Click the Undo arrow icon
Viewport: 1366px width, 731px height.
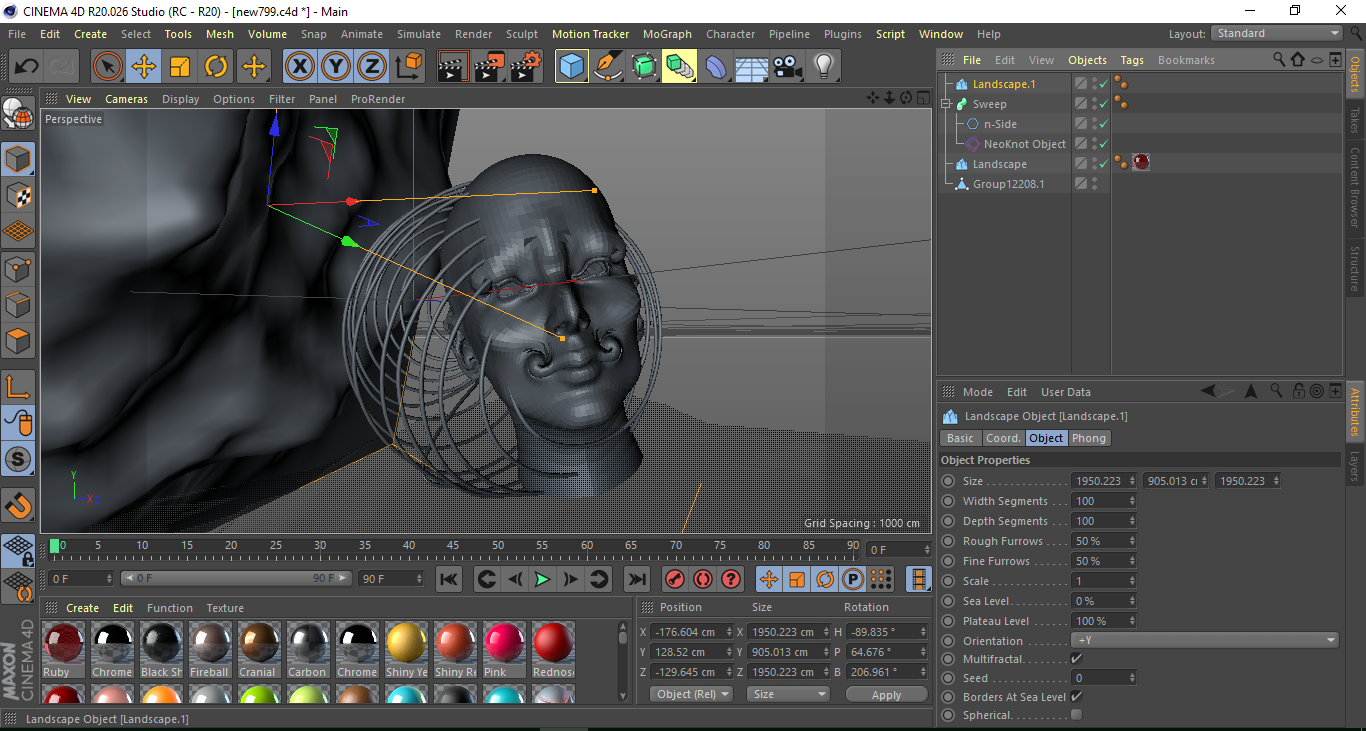tap(27, 67)
